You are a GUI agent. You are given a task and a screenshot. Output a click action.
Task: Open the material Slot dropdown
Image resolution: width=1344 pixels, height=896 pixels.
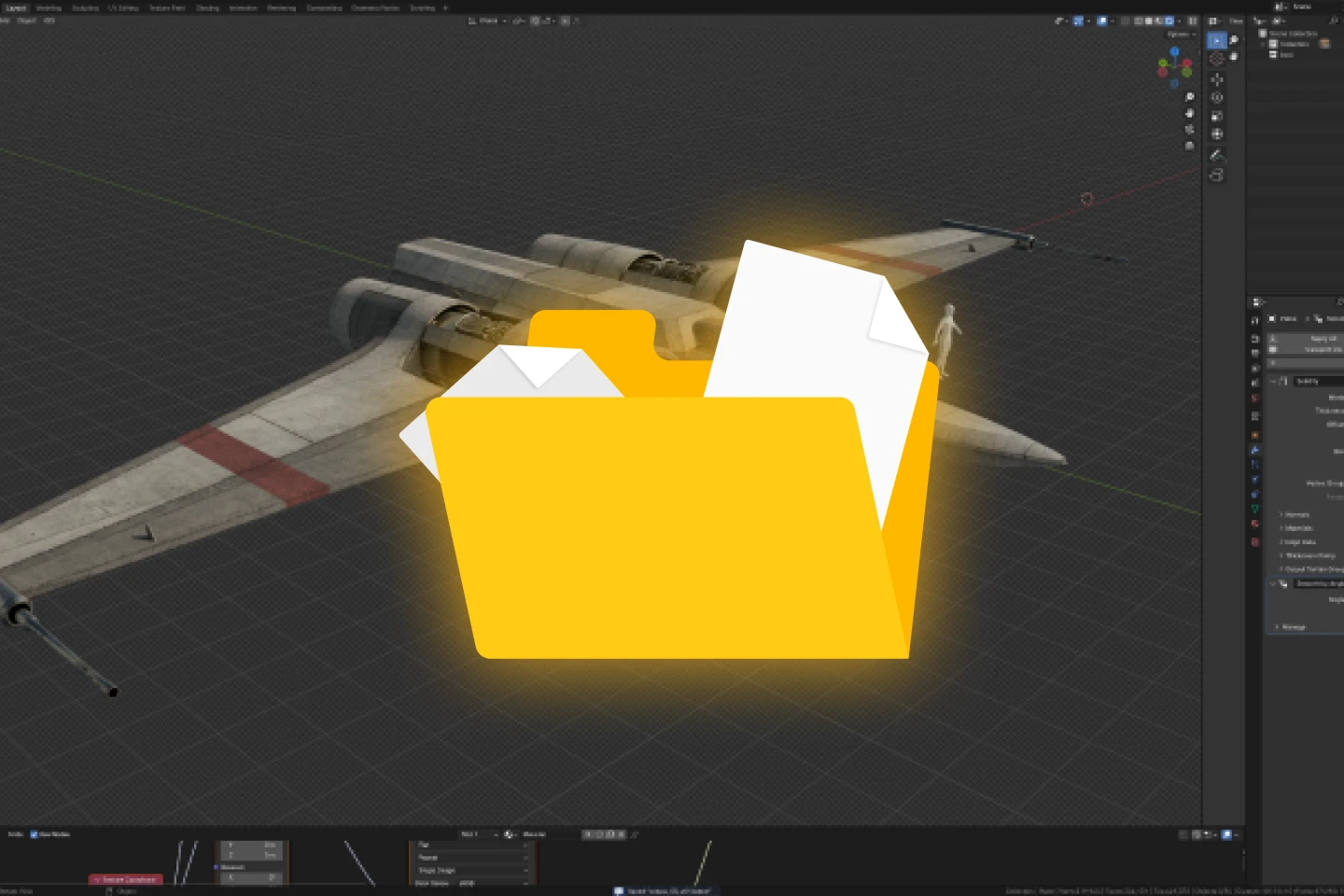point(479,834)
